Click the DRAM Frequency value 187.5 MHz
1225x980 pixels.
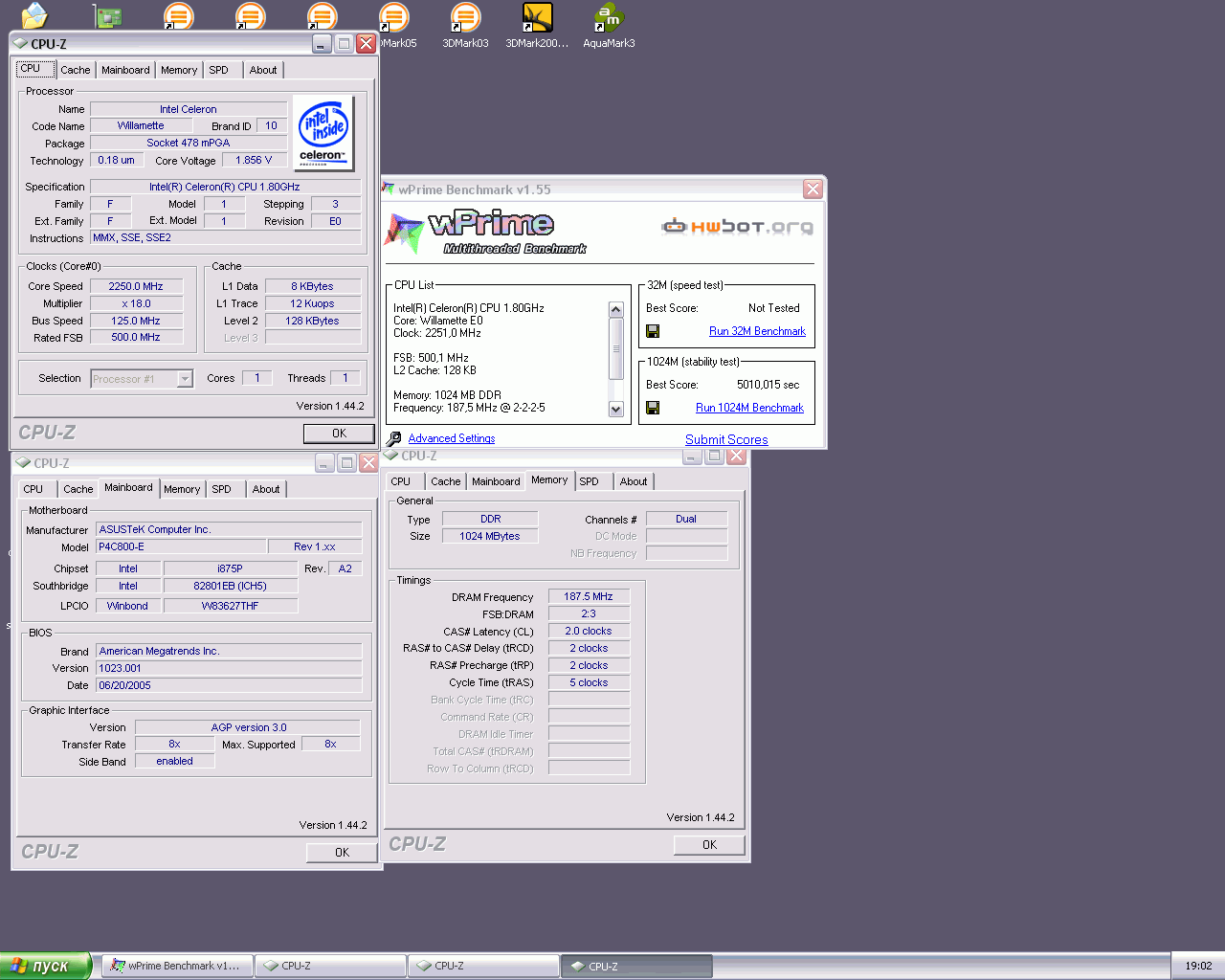[x=589, y=596]
